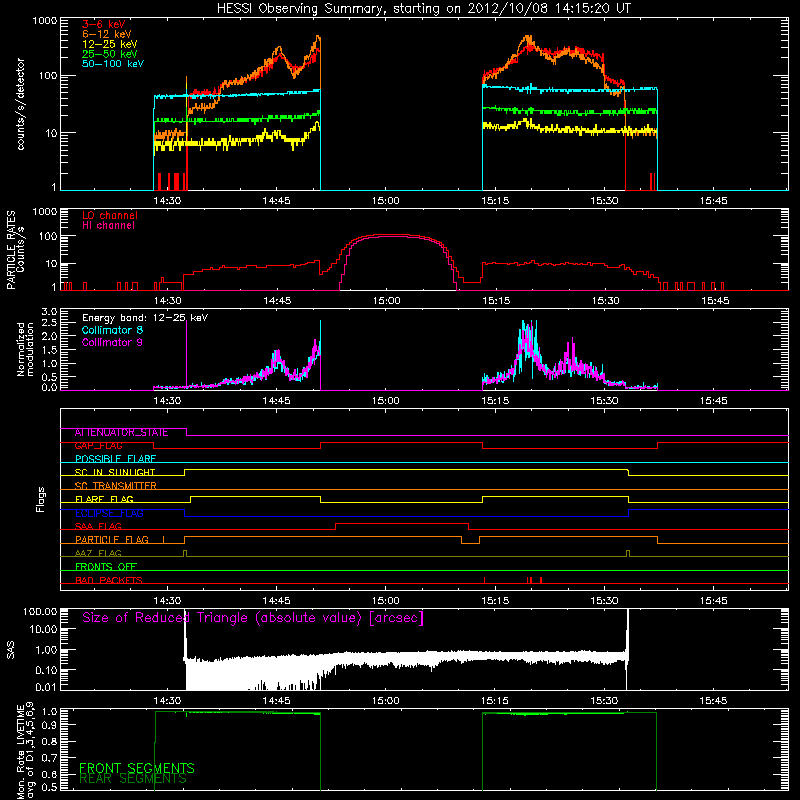Viewport: 800px width, 800px height.
Task: Click the 'Energy band: 12-25 keV' label
Action: [145, 318]
